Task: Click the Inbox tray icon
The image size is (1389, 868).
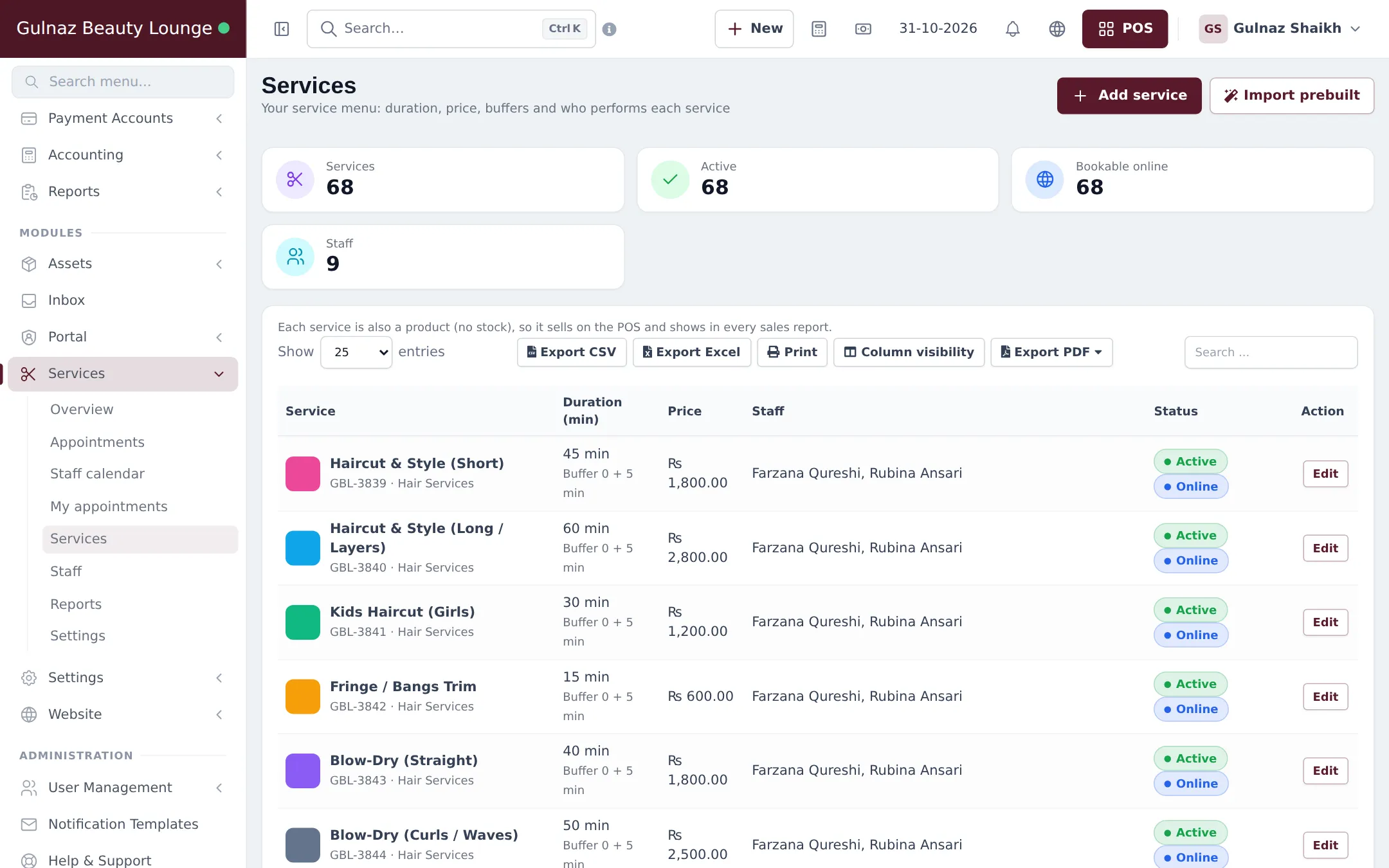Action: (x=29, y=300)
